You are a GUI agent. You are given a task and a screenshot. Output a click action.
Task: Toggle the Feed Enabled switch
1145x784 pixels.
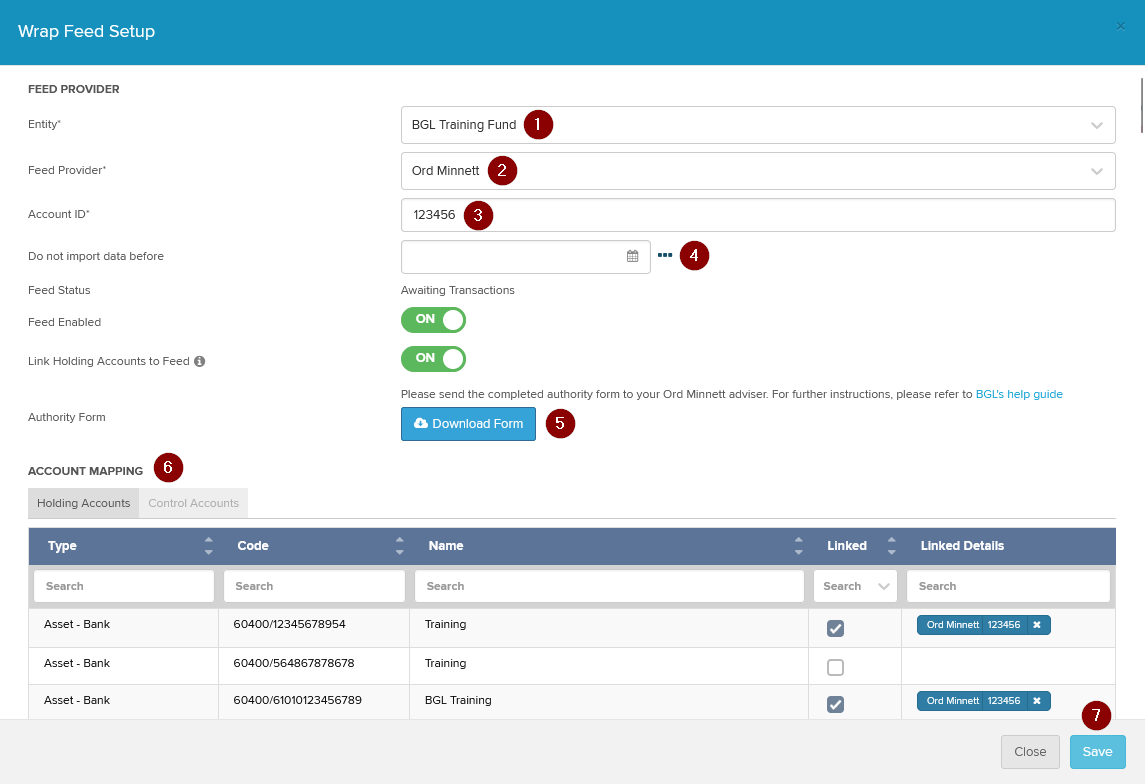pos(433,320)
